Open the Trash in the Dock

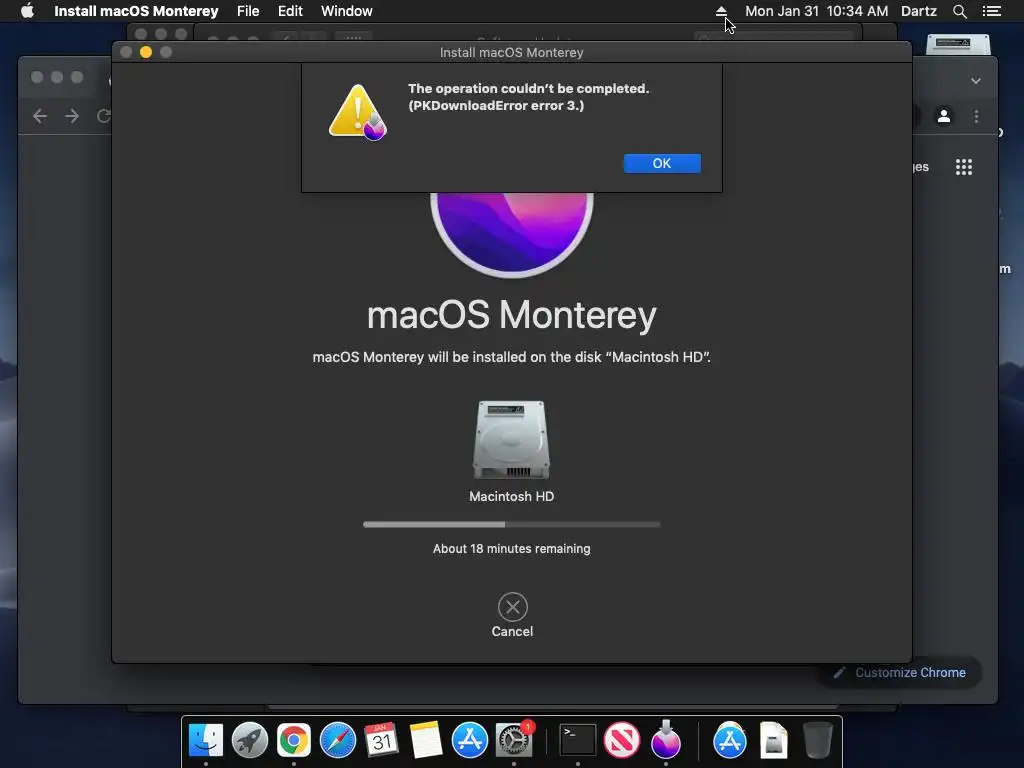[x=817, y=741]
